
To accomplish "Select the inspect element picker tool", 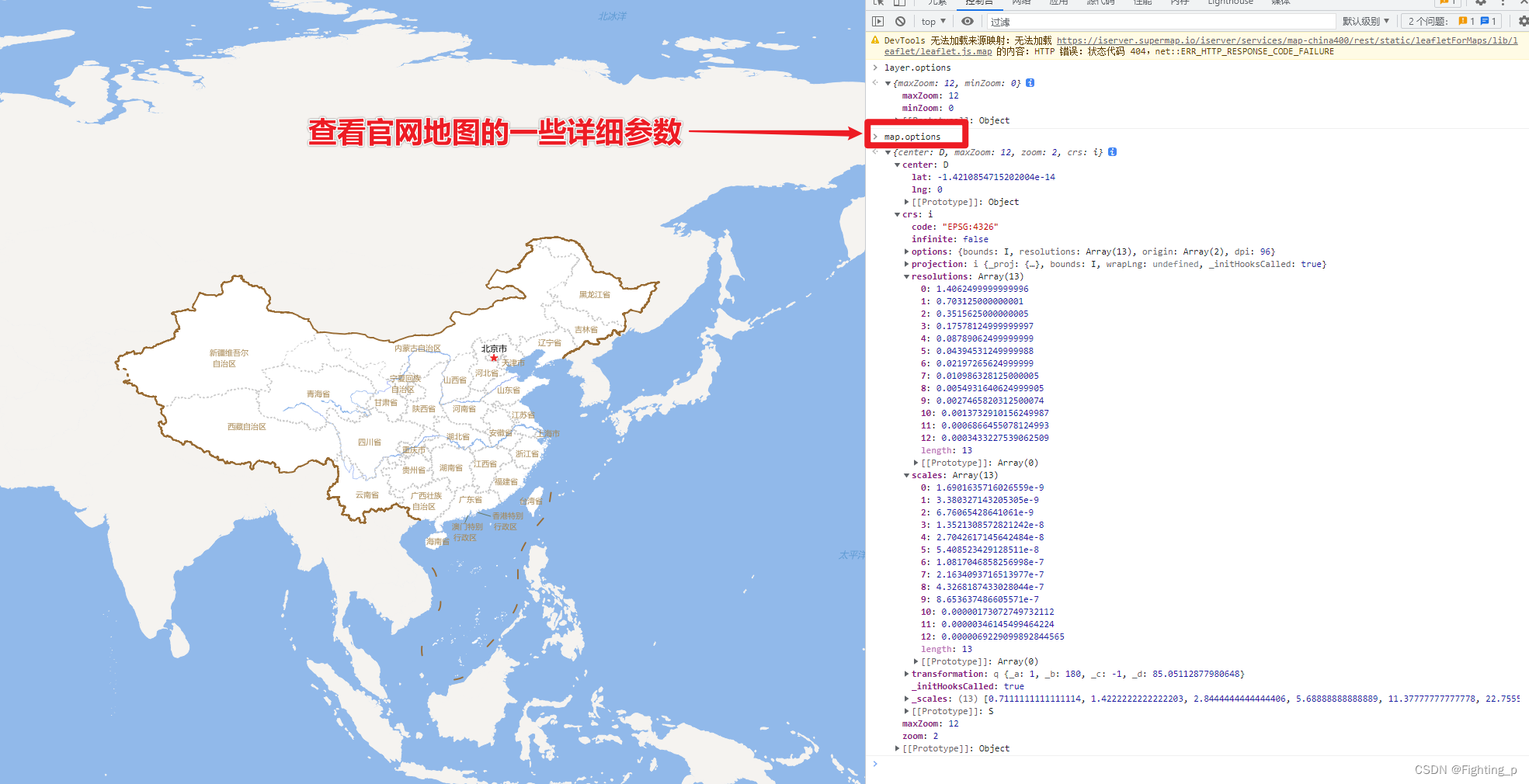I will (878, 3).
